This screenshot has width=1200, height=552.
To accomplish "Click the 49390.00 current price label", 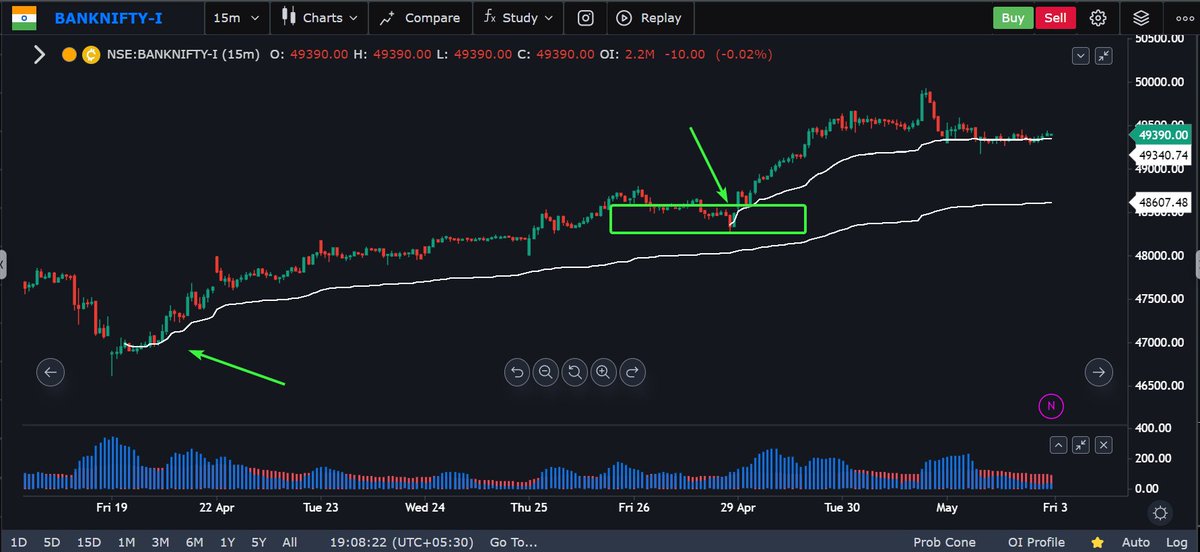I will click(x=1161, y=135).
